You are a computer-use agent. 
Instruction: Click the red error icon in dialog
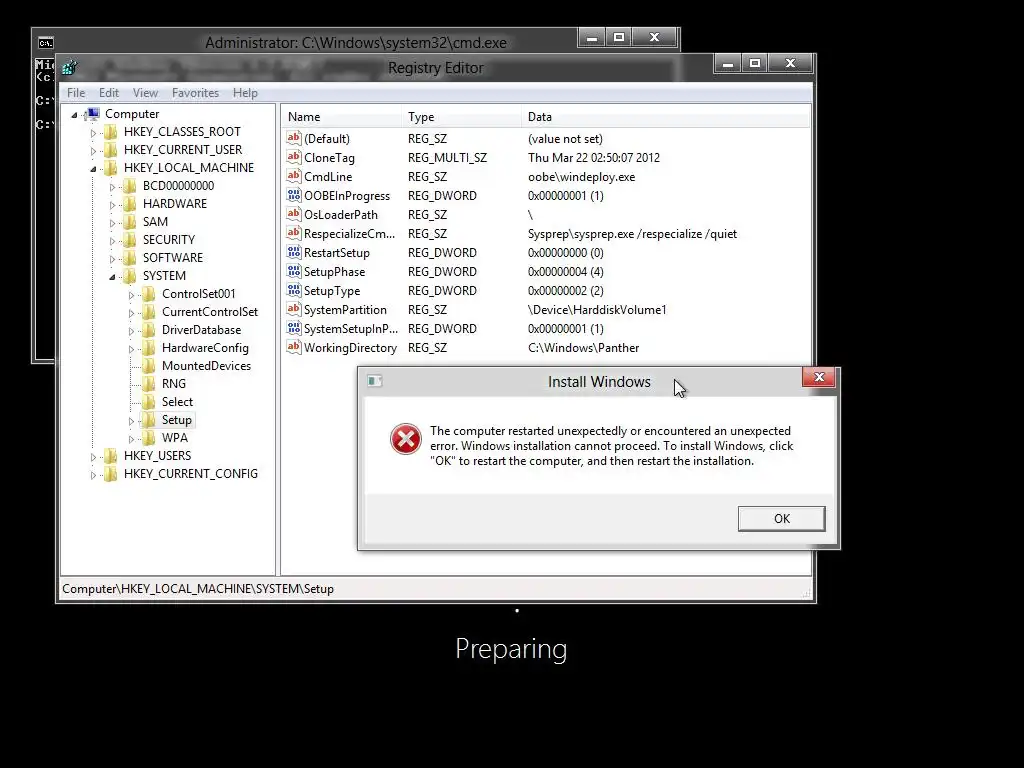(406, 438)
